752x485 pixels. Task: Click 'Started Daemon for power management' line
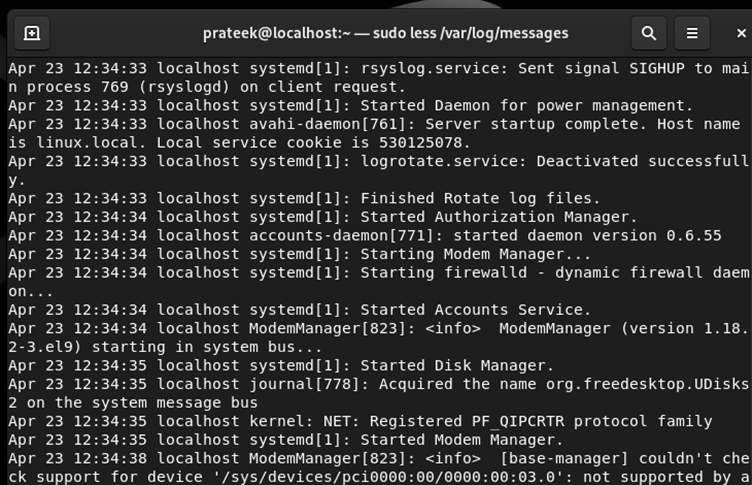click(351, 106)
